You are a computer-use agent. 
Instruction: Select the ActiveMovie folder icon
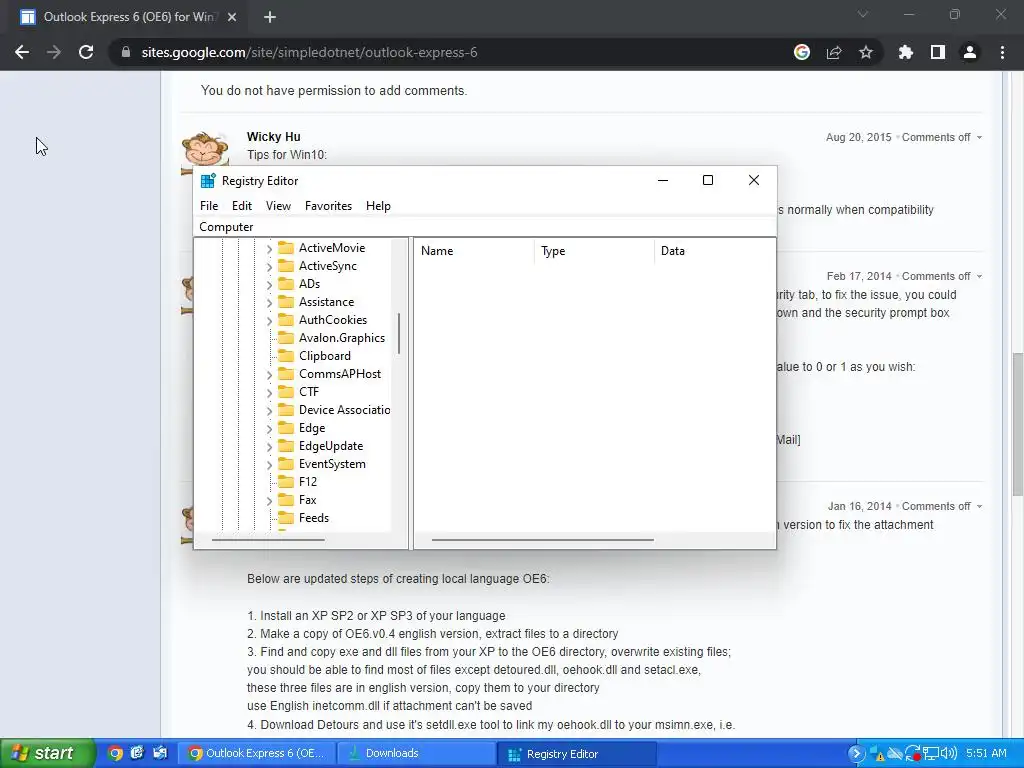pos(286,248)
